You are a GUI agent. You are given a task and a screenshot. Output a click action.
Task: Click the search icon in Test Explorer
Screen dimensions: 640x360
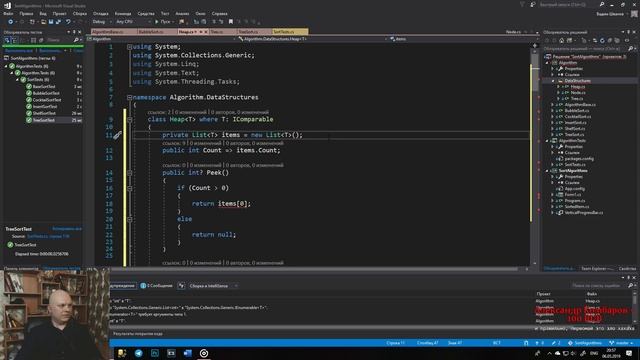tap(76, 40)
